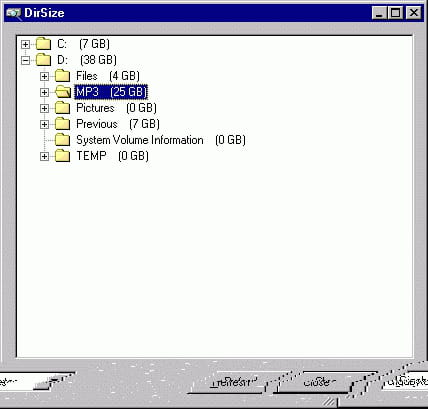Collapse the D: drive node
Image resolution: width=428 pixels, height=409 pixels.
coord(25,60)
